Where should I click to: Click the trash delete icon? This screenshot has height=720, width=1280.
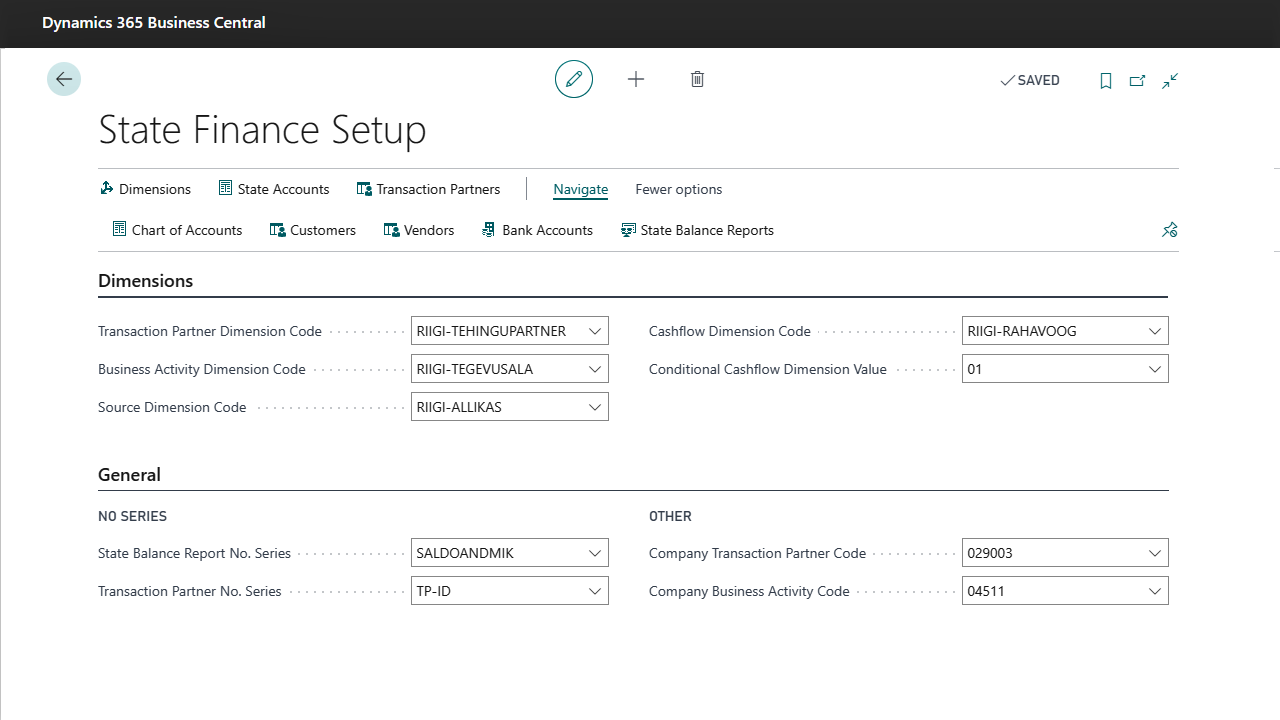pos(698,79)
